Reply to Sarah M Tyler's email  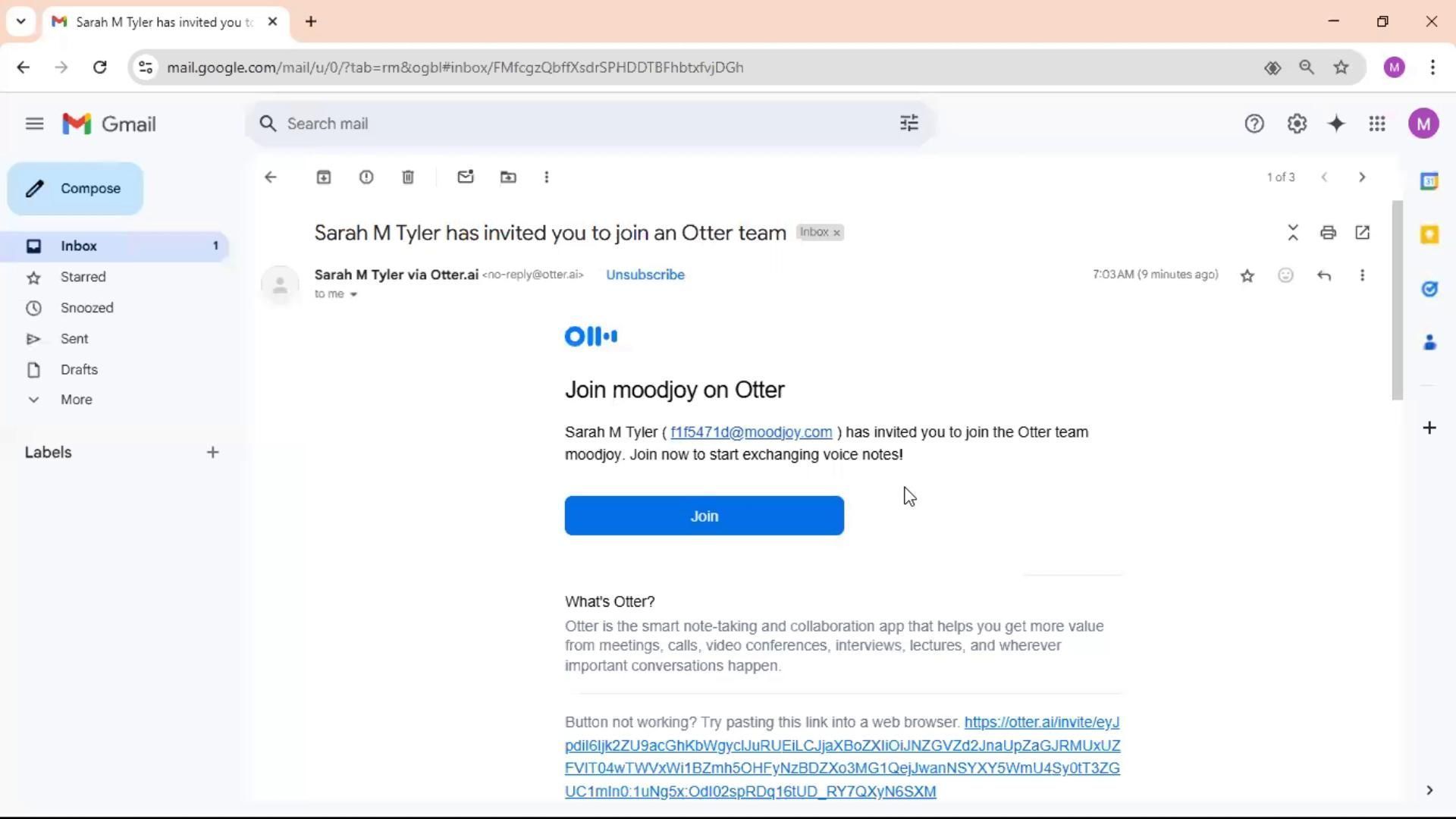[1324, 275]
